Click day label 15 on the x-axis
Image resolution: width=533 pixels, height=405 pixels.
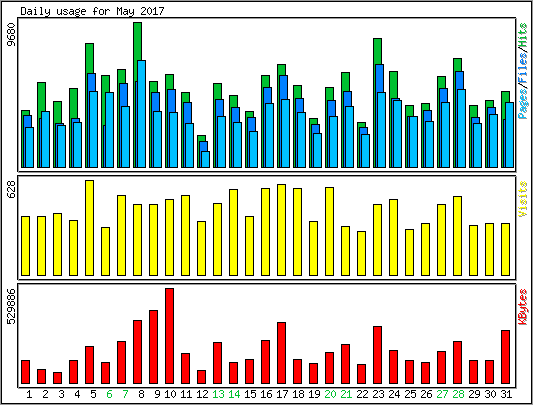click(x=250, y=394)
